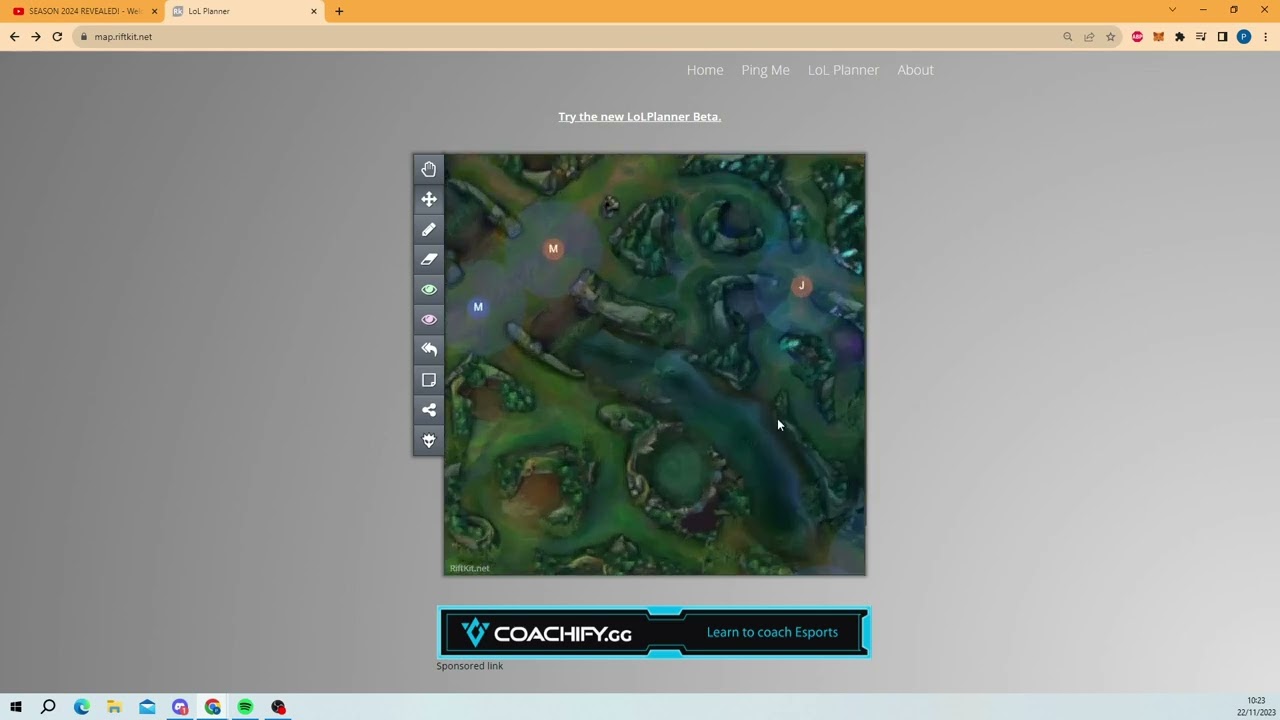Viewport: 1280px width, 720px height.
Task: Toggle the pink eye ward tool
Action: click(429, 319)
